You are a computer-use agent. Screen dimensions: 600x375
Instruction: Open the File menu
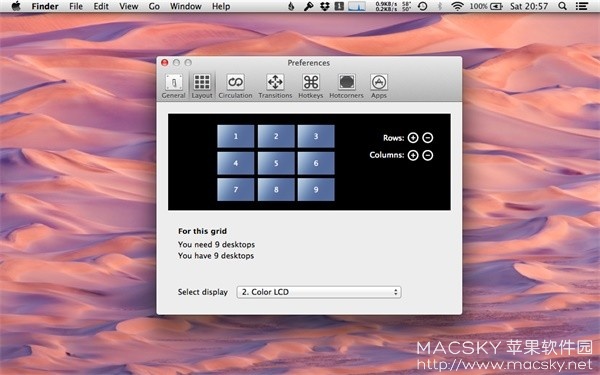coord(76,6)
